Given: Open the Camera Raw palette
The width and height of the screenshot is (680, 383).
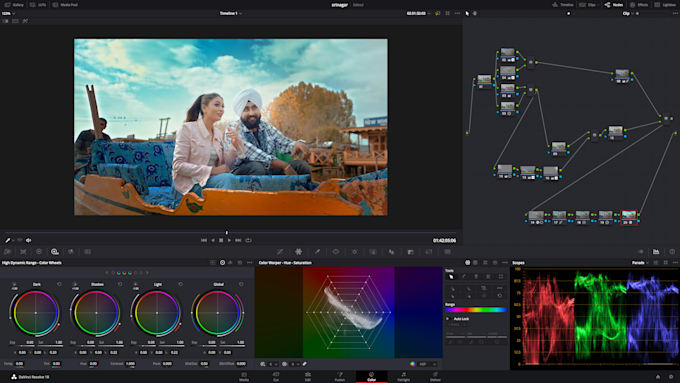Looking at the screenshot, I should (x=7, y=252).
